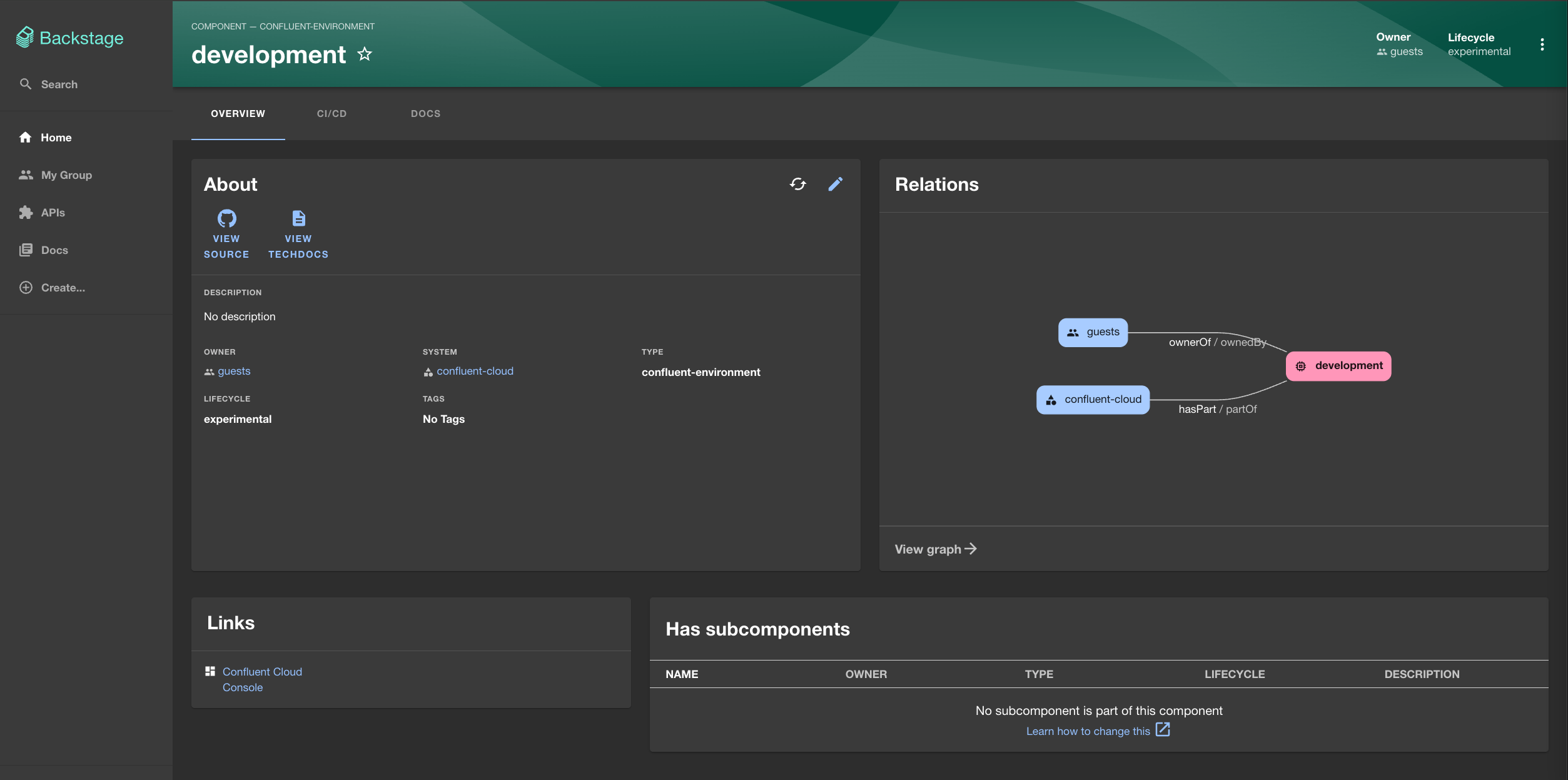1568x780 pixels.
Task: Click the development node in graph
Action: click(1338, 366)
